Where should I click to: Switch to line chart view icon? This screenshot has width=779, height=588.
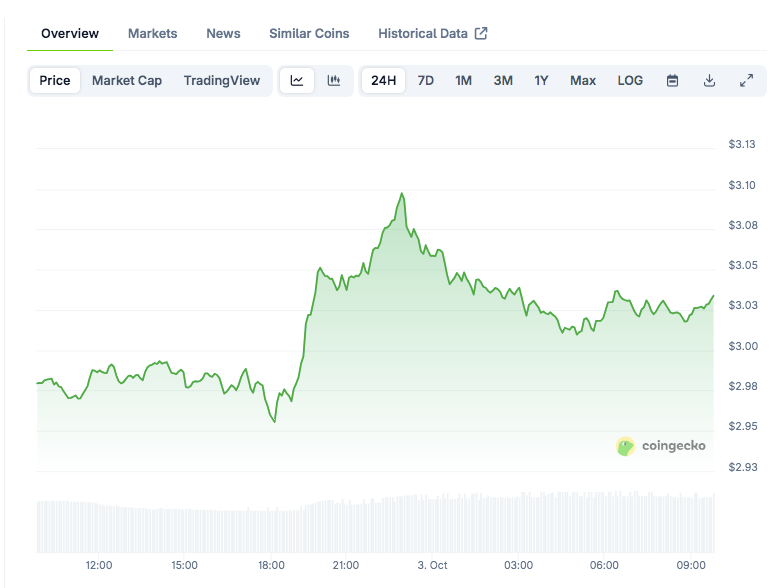point(297,81)
